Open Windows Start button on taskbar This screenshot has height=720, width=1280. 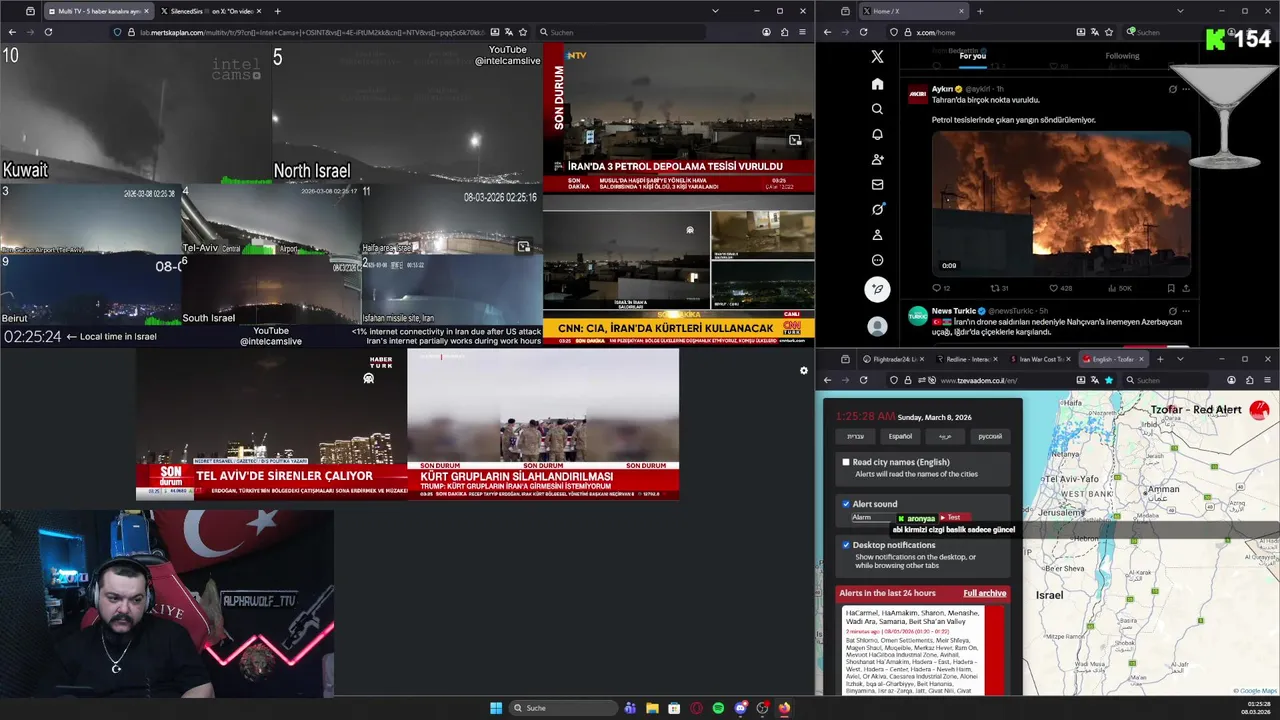[496, 708]
